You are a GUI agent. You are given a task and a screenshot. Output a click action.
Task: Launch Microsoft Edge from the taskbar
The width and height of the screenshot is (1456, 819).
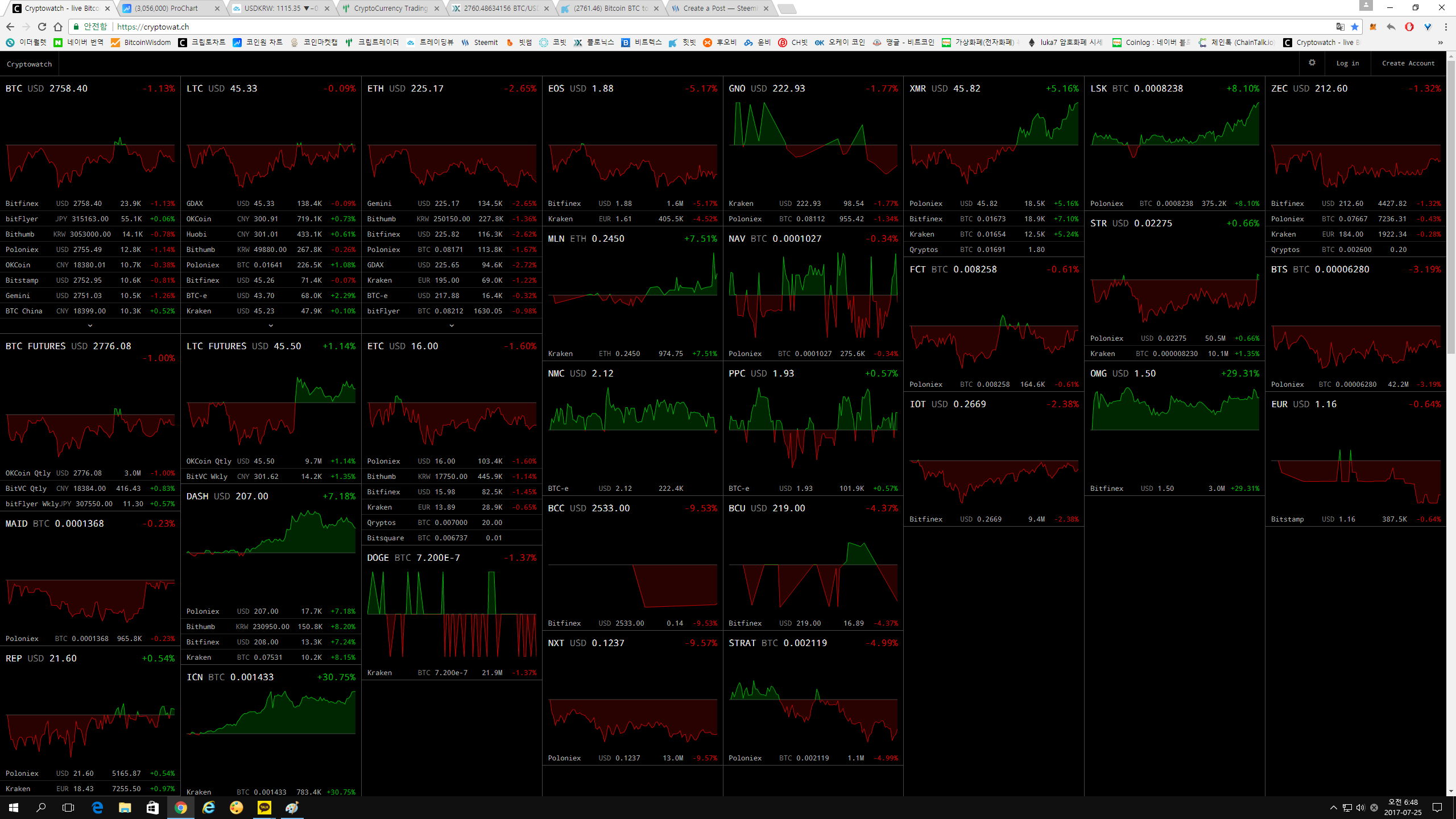click(x=97, y=808)
